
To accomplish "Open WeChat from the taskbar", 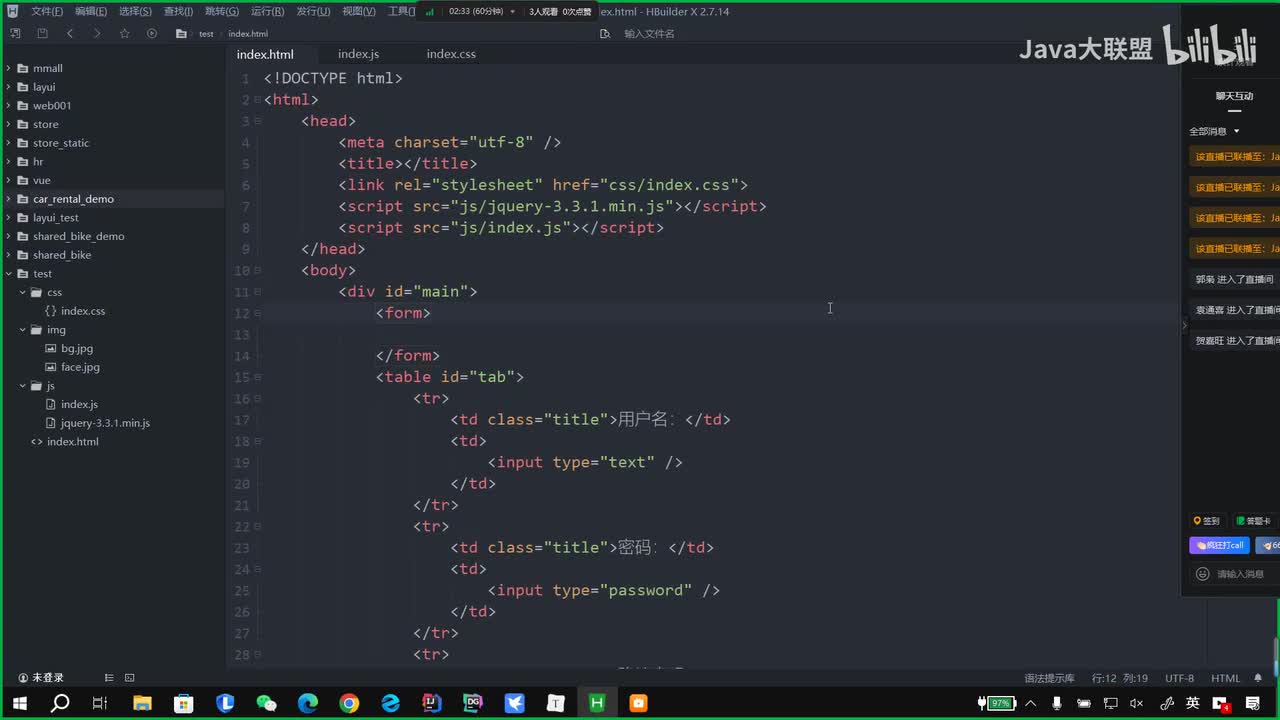I will point(266,703).
